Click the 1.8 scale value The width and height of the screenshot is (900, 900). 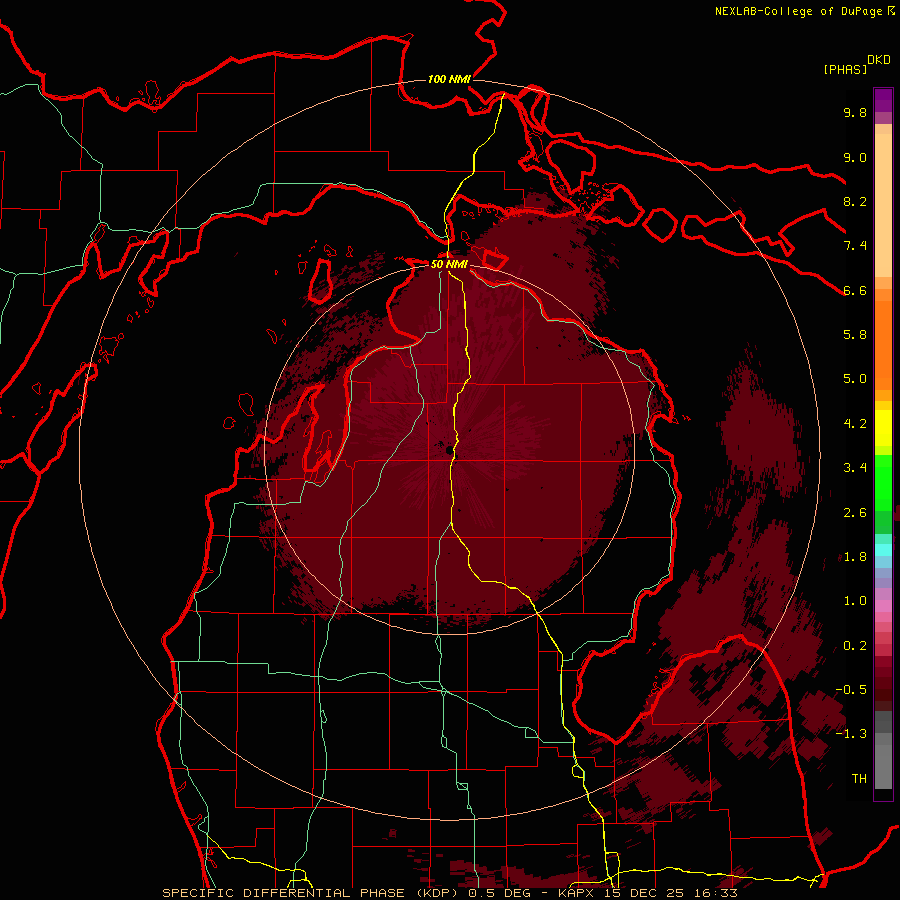click(x=855, y=557)
